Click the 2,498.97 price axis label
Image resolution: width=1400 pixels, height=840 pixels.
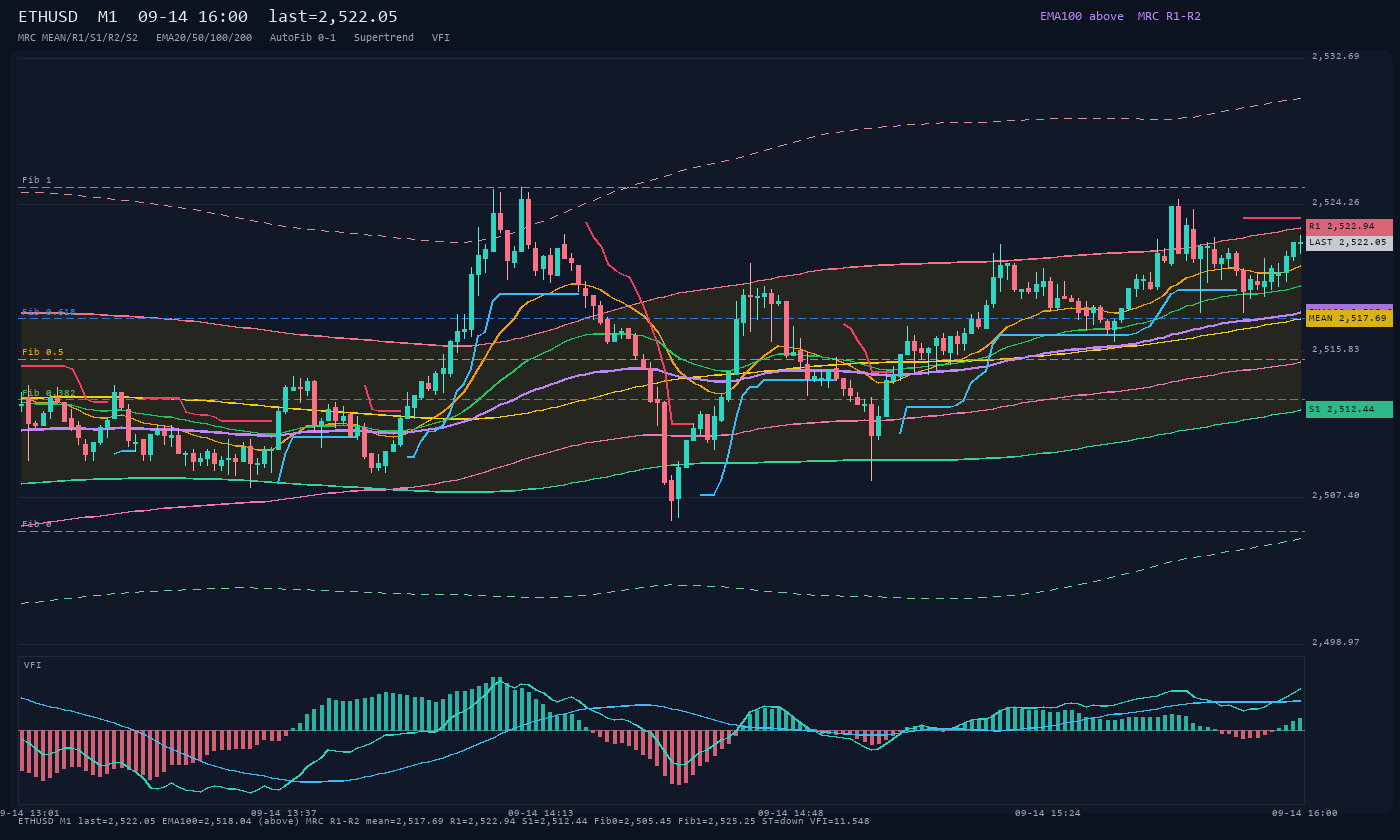1336,642
